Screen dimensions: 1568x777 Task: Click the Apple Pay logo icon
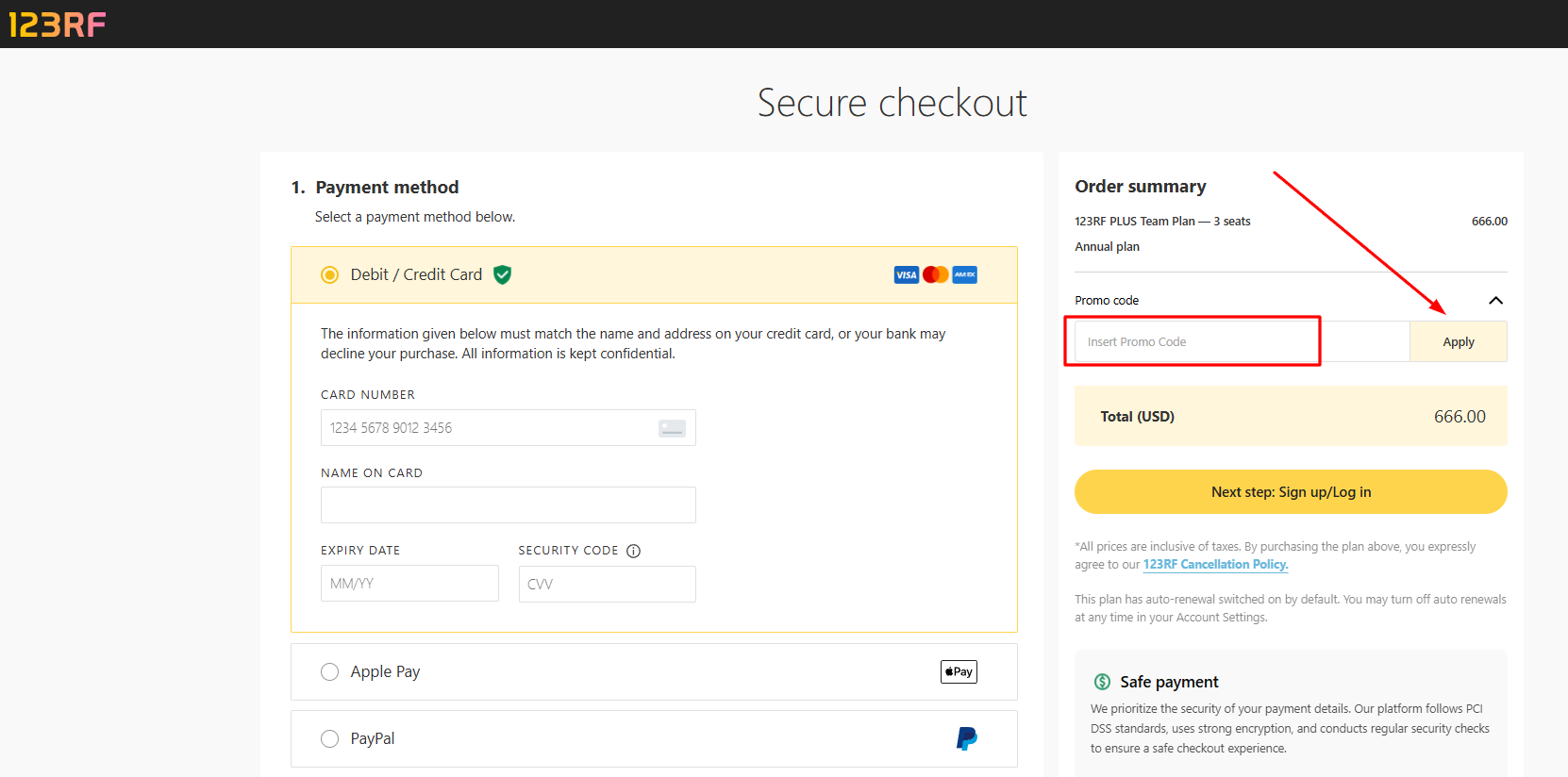coord(959,671)
